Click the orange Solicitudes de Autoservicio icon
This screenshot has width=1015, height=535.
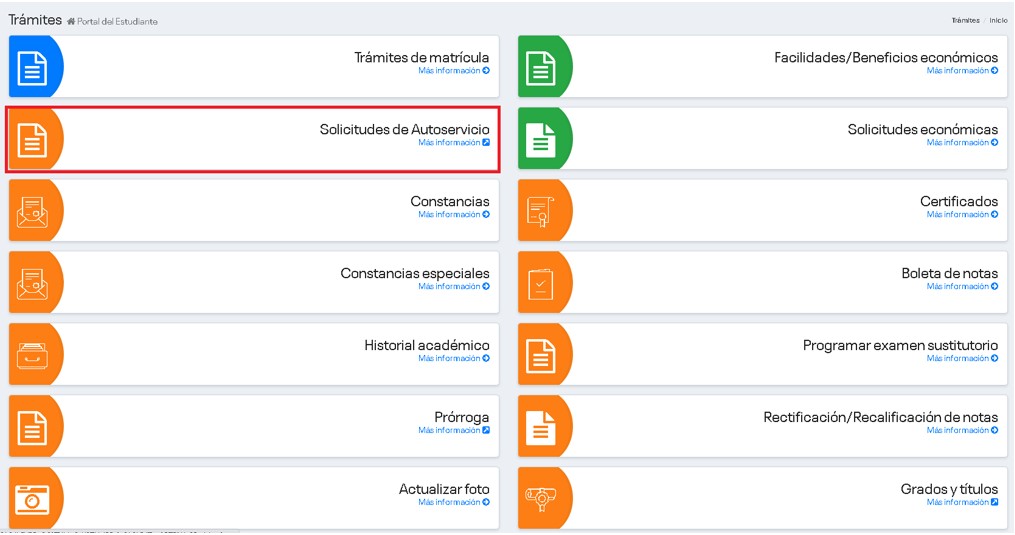pos(33,140)
